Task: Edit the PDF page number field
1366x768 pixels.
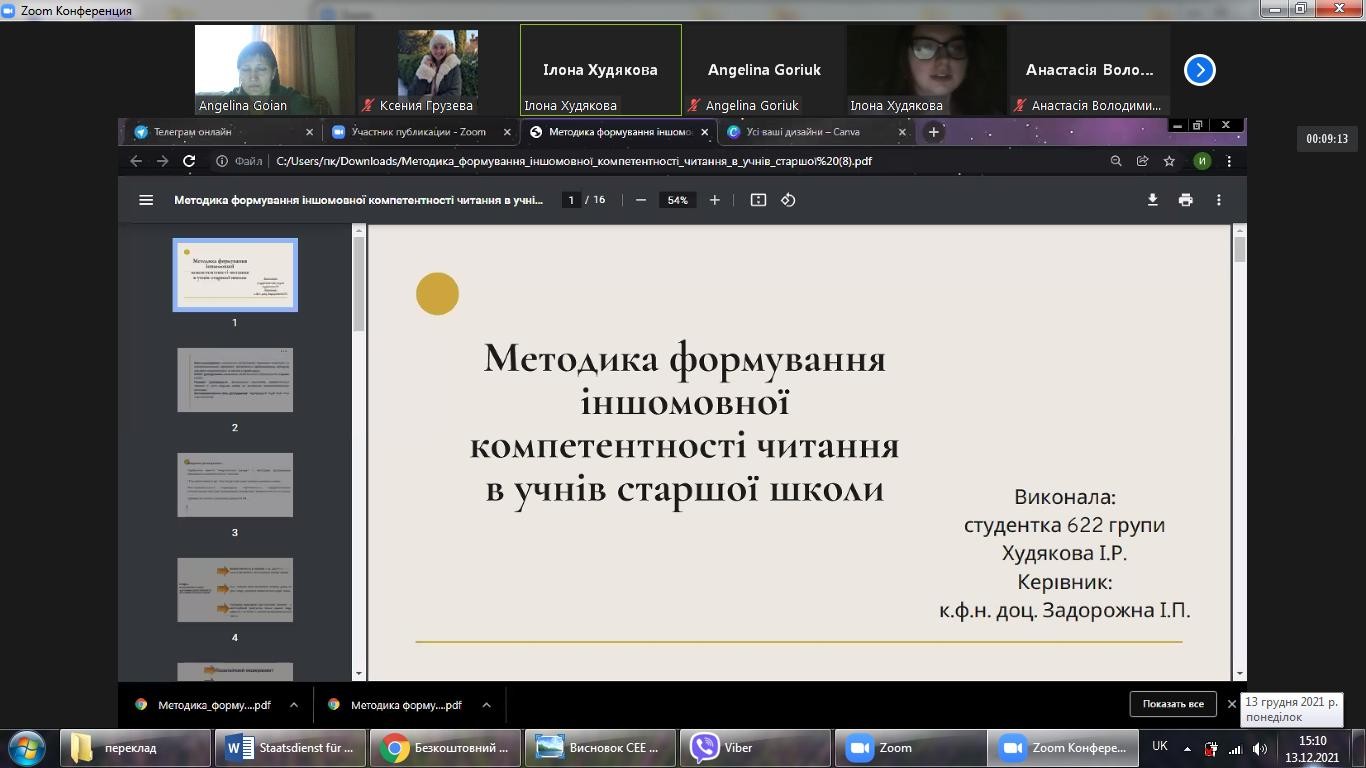Action: point(571,200)
